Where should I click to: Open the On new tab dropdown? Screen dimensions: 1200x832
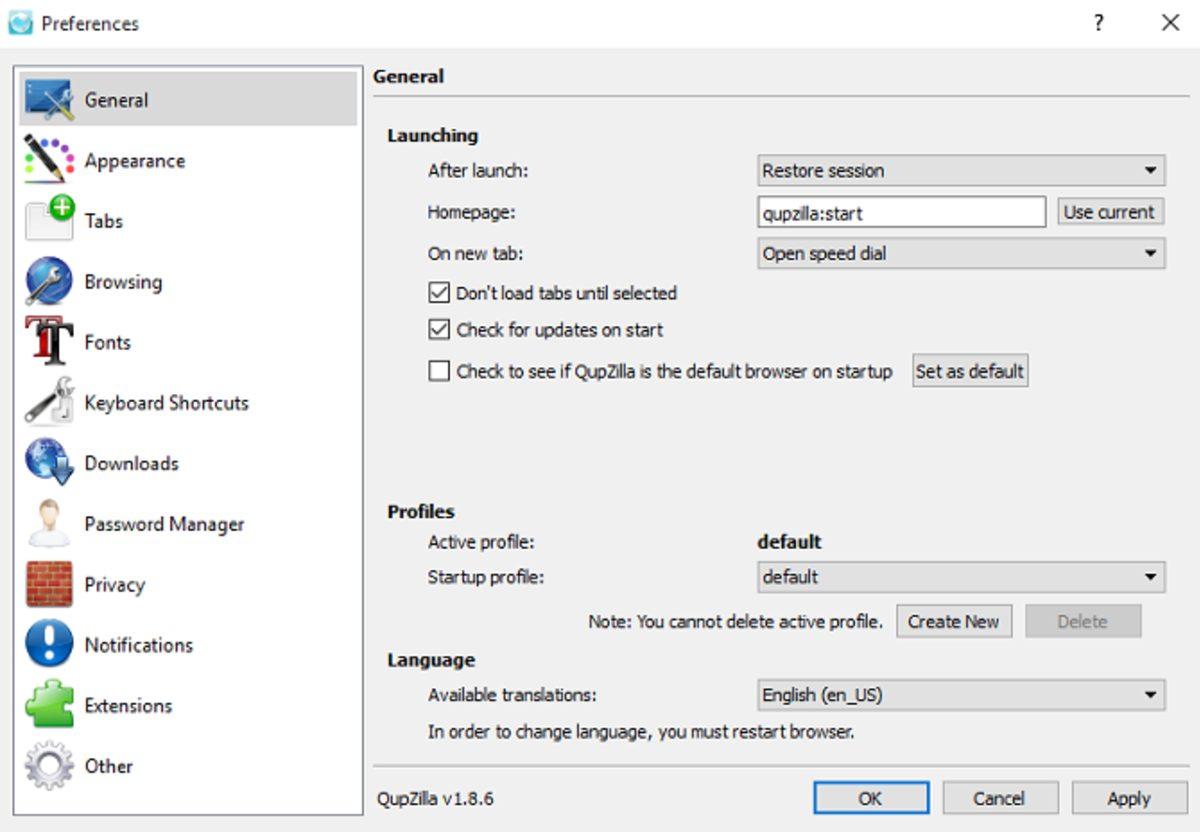point(960,254)
